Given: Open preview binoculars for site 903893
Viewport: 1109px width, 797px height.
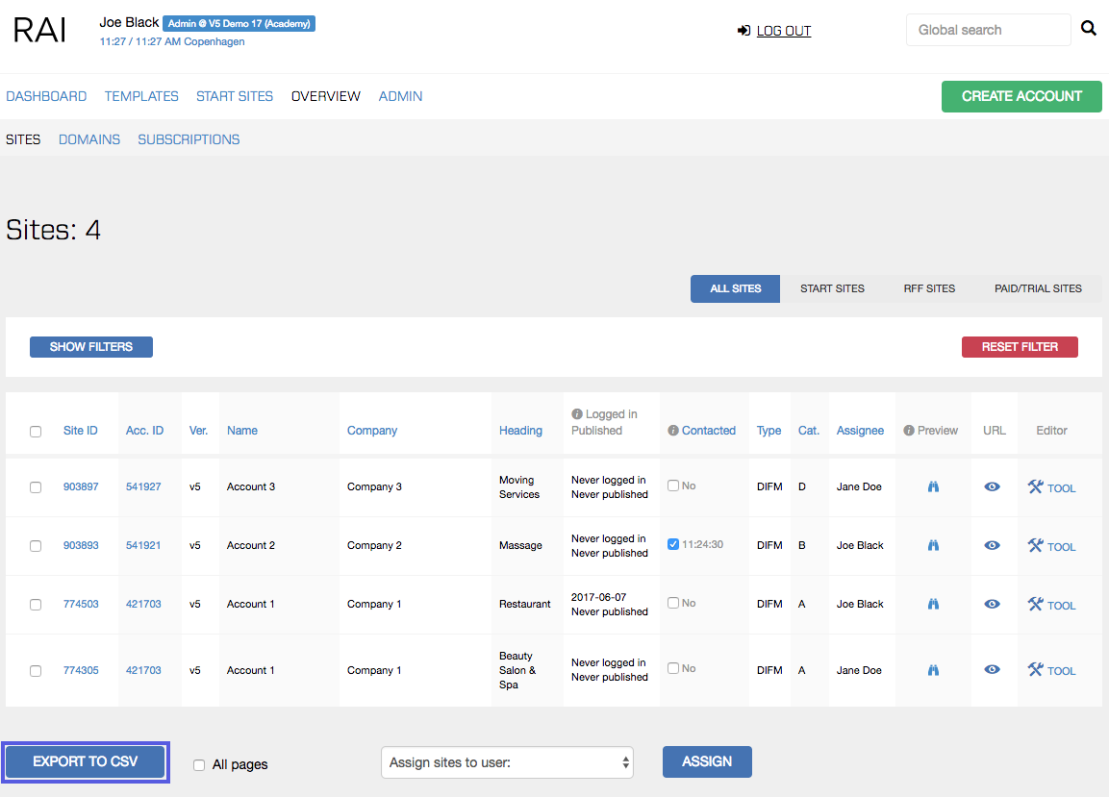Looking at the screenshot, I should click(x=934, y=545).
